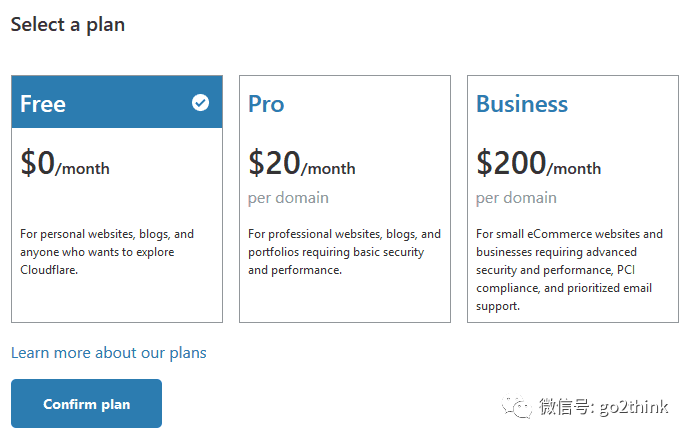Click the Free plan description text
This screenshot has width=689, height=438.
(x=107, y=252)
